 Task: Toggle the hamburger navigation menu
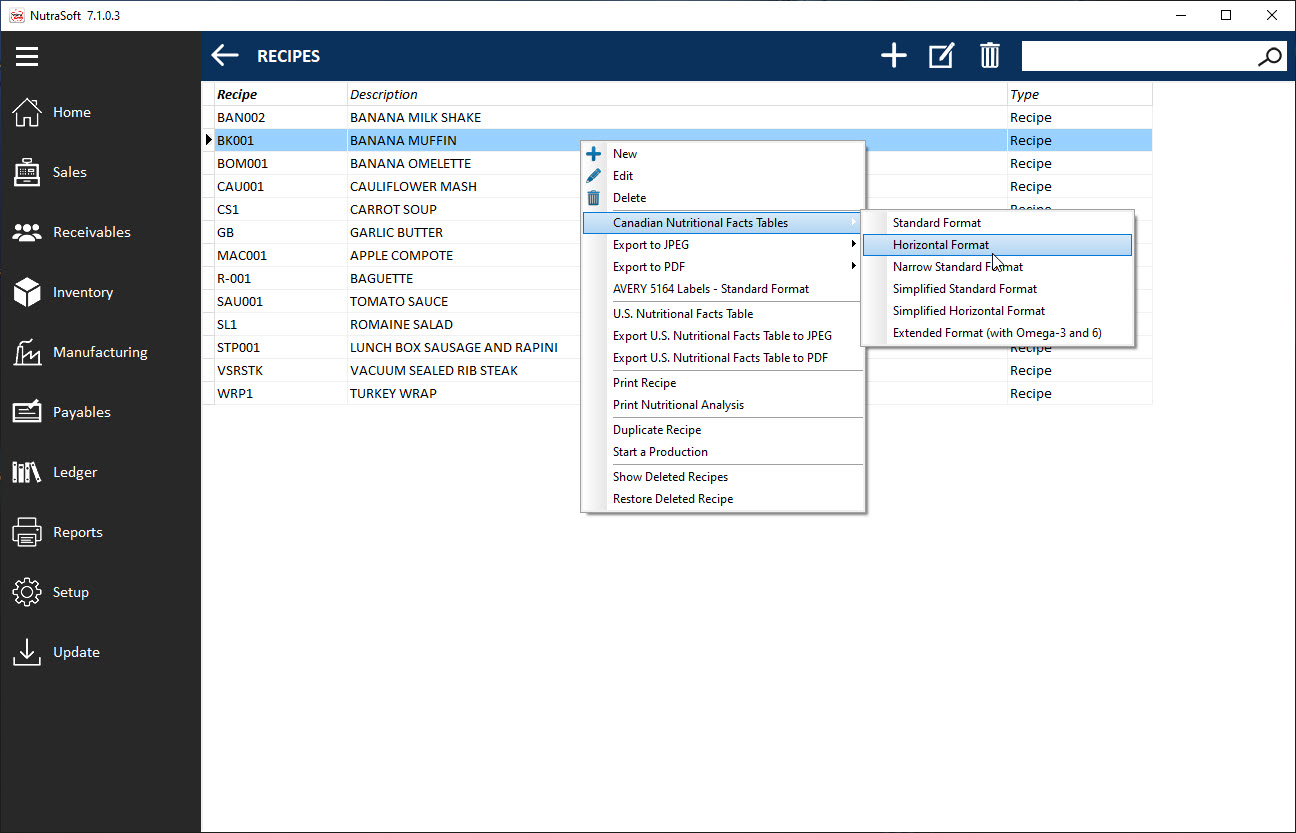[x=27, y=56]
